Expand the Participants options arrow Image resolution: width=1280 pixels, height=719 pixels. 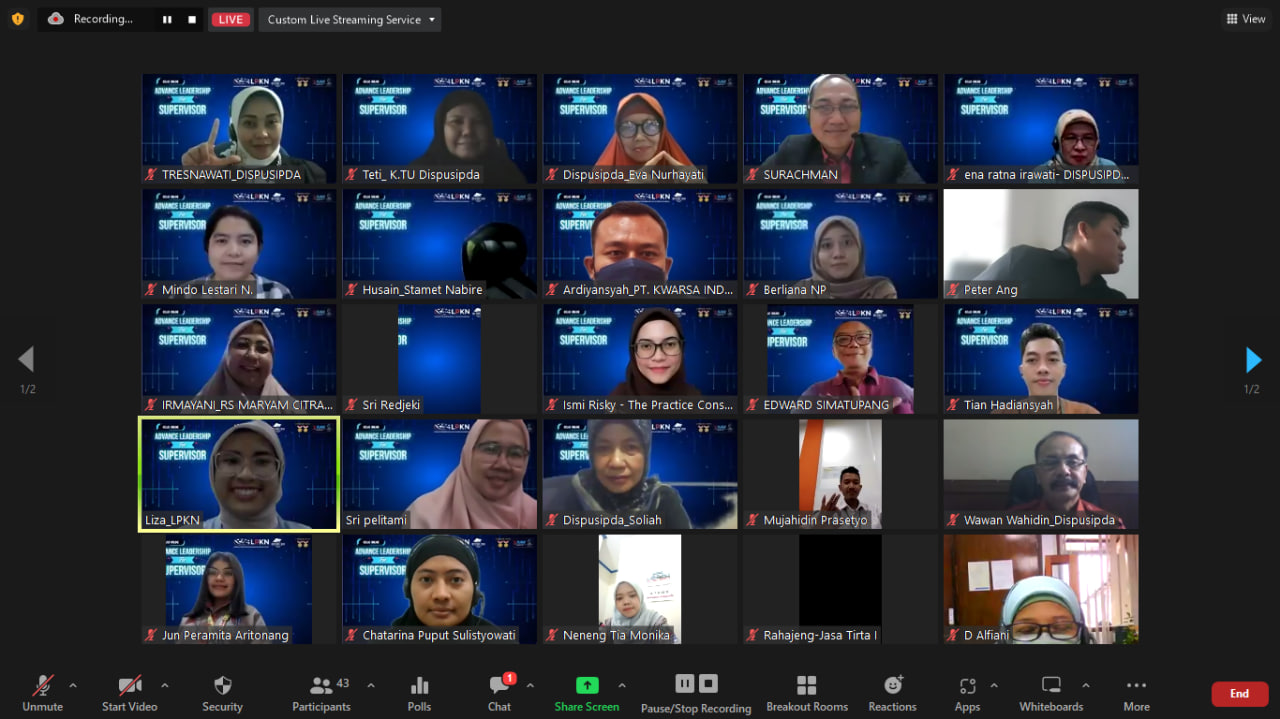(x=371, y=686)
